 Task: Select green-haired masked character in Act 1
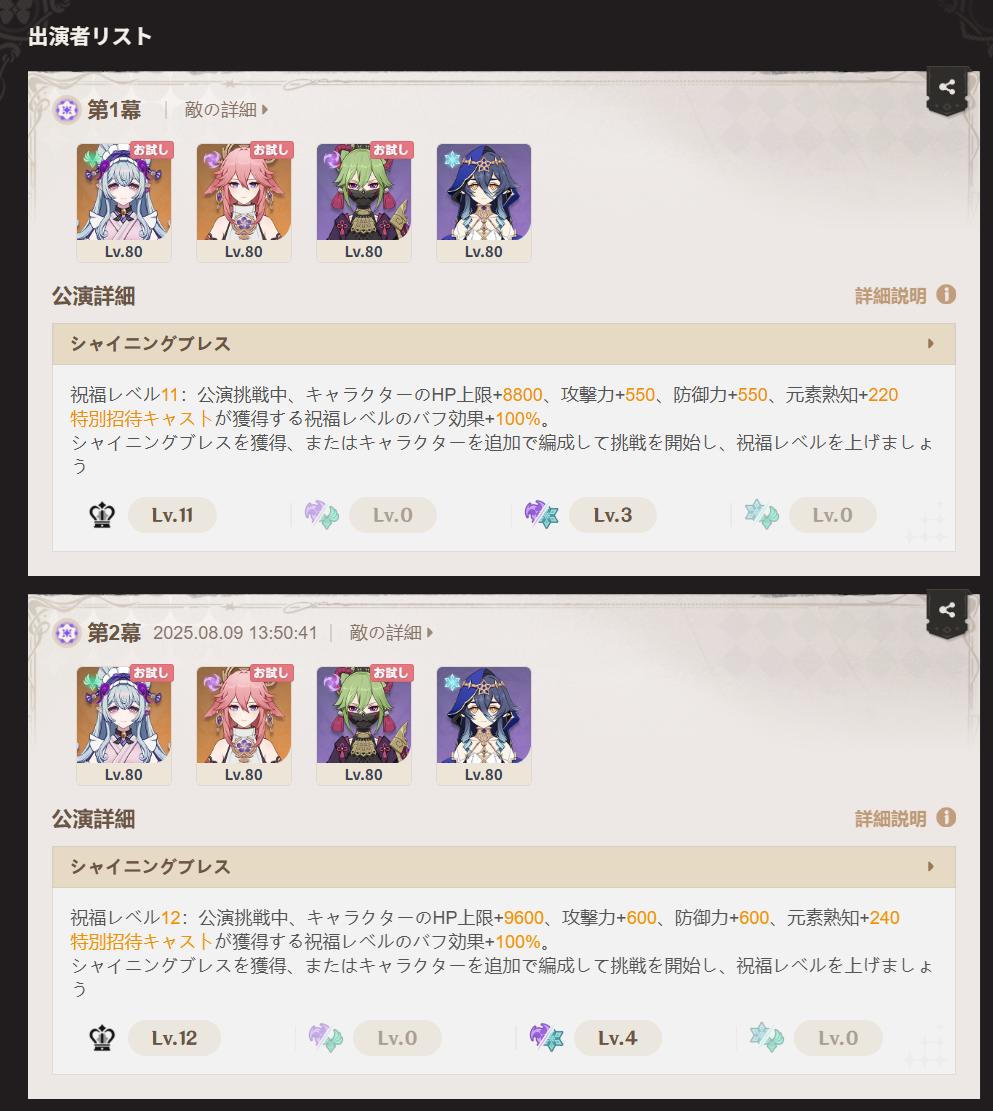coord(364,203)
